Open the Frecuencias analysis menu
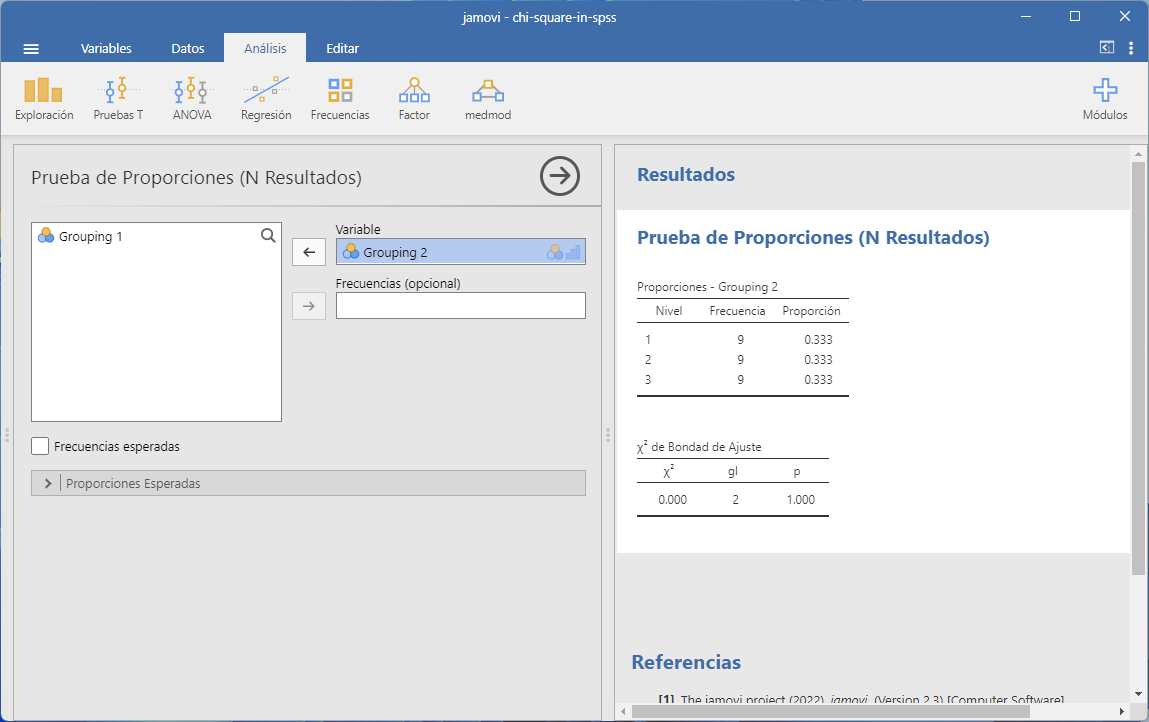 (340, 99)
